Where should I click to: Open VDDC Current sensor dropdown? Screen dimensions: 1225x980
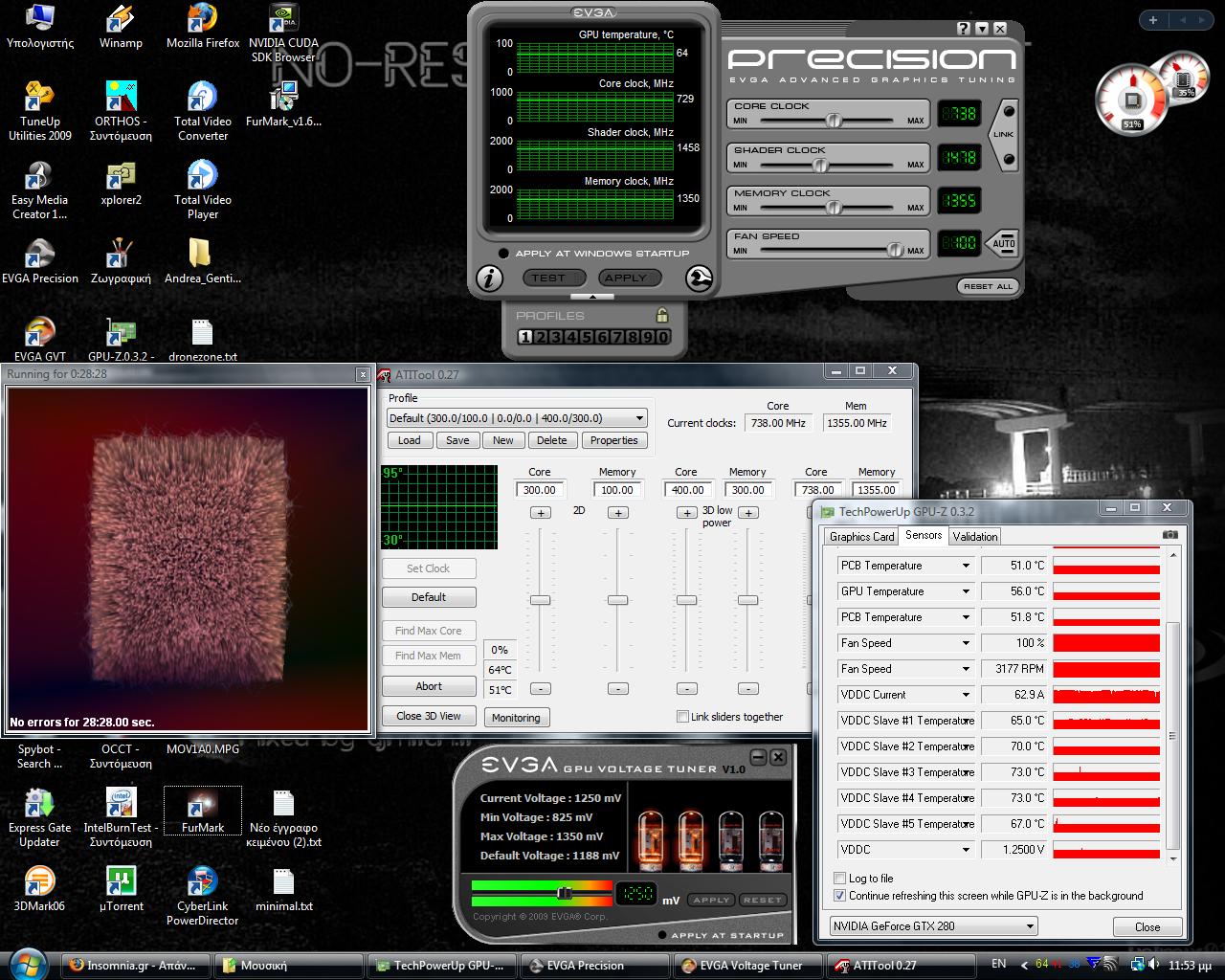pyautogui.click(x=966, y=695)
